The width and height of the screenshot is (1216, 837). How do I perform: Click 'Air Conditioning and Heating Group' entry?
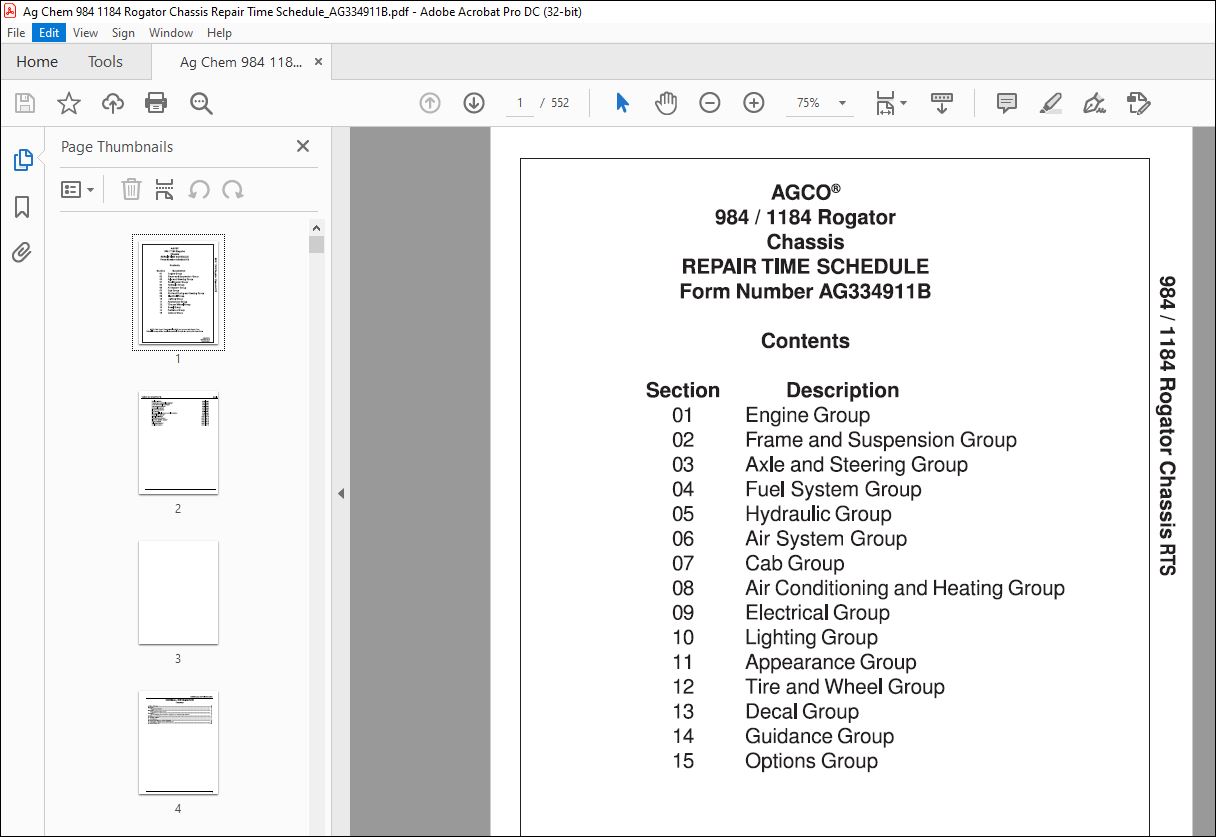pos(905,588)
